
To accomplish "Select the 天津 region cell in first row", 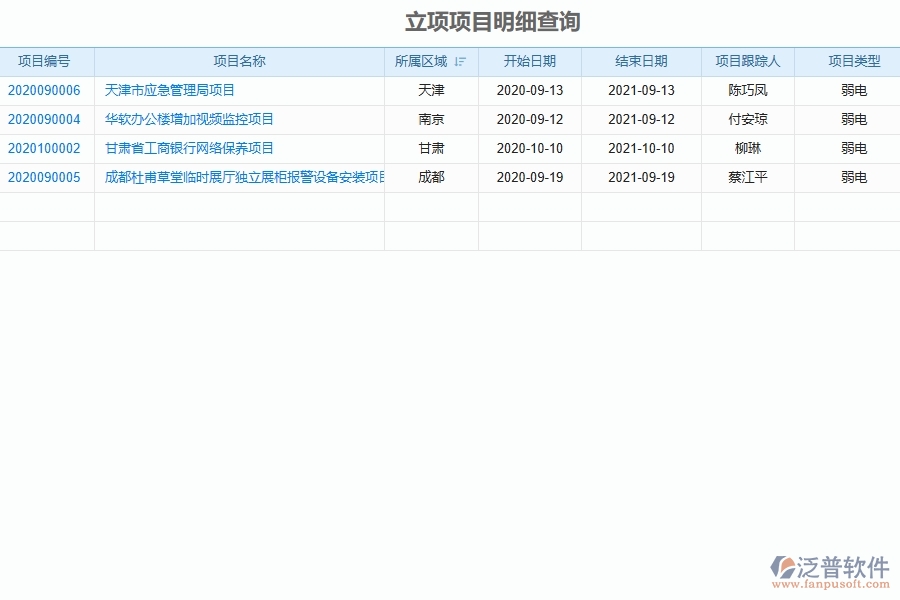I will point(431,90).
